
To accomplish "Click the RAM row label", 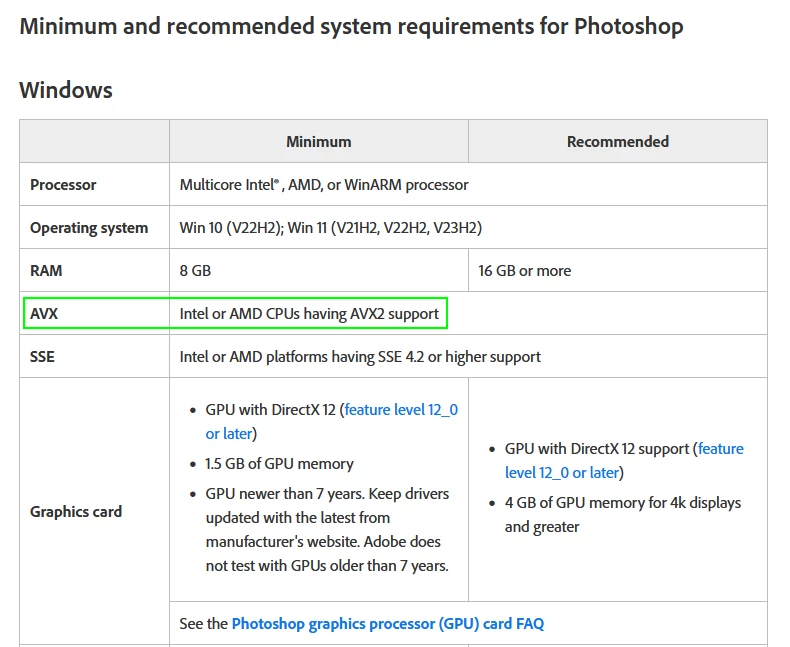I will (46, 271).
